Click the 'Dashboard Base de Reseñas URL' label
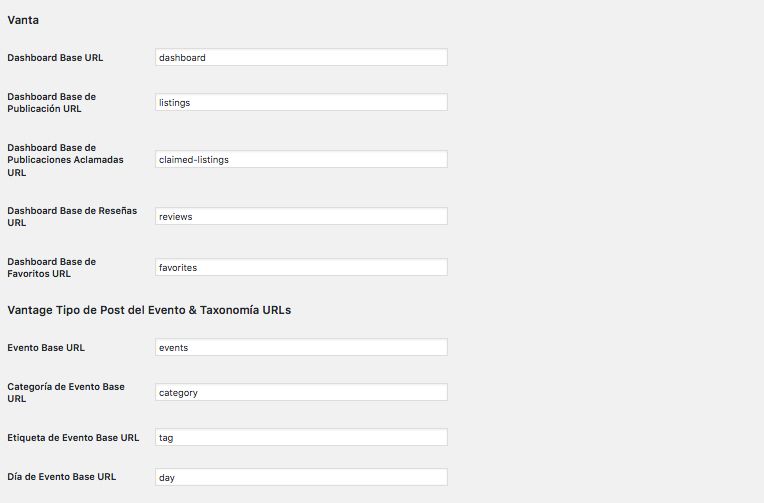764x503 pixels. (x=72, y=216)
